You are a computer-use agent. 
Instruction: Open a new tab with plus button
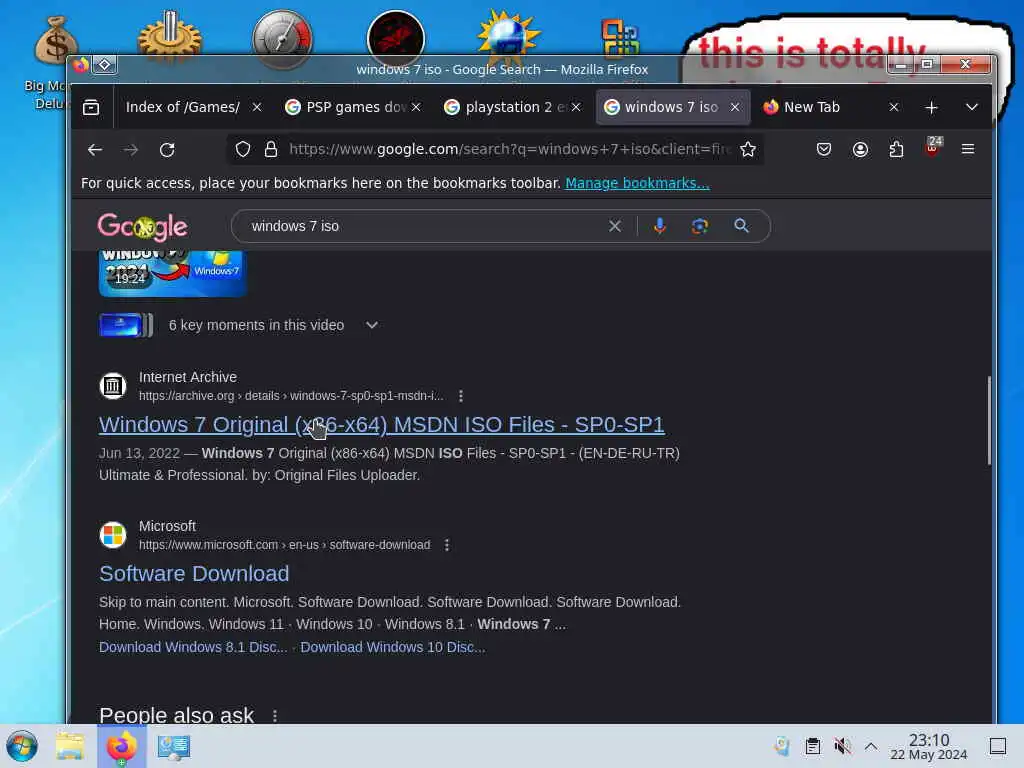click(x=931, y=107)
